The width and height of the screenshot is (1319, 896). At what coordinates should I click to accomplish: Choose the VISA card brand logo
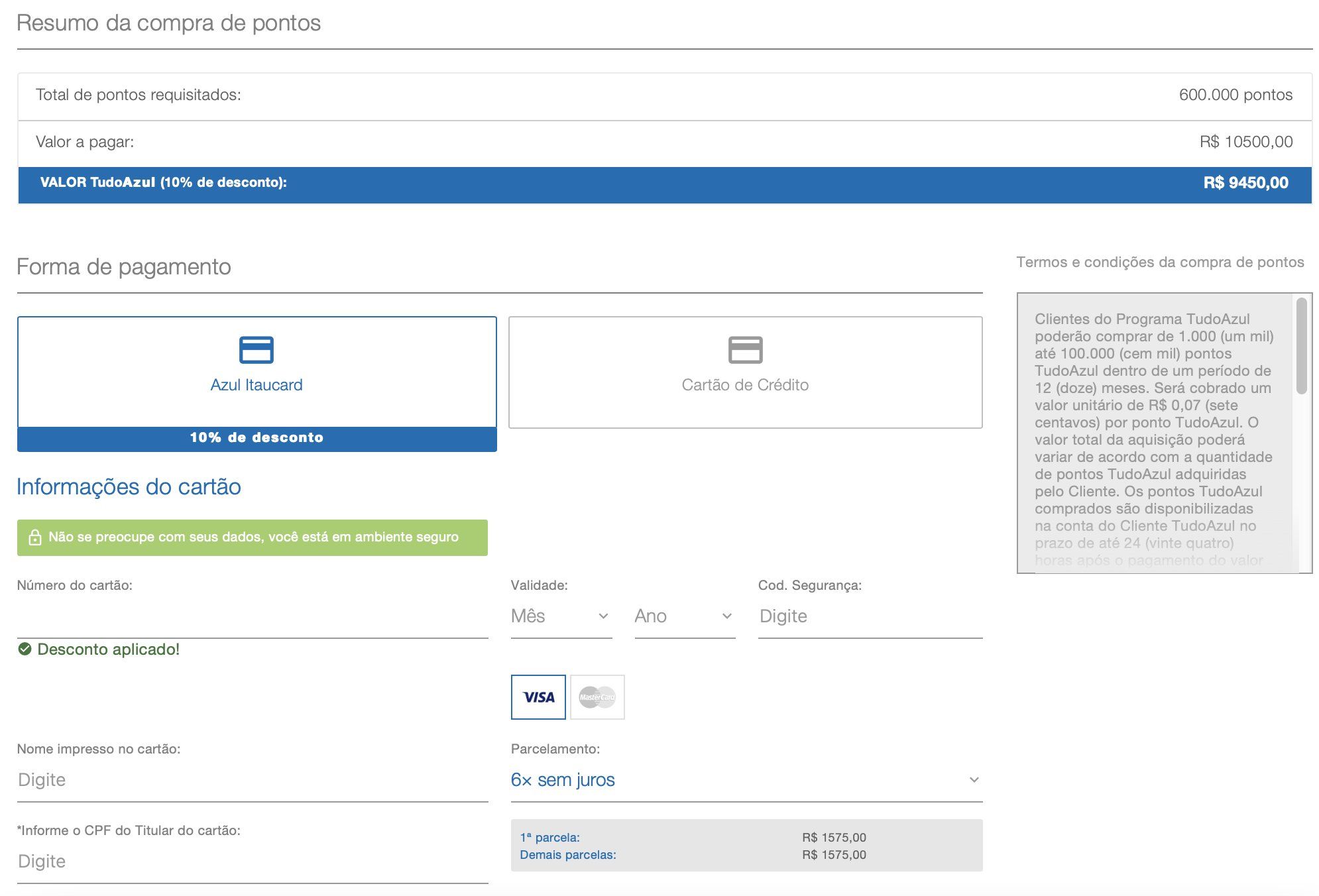(x=538, y=697)
